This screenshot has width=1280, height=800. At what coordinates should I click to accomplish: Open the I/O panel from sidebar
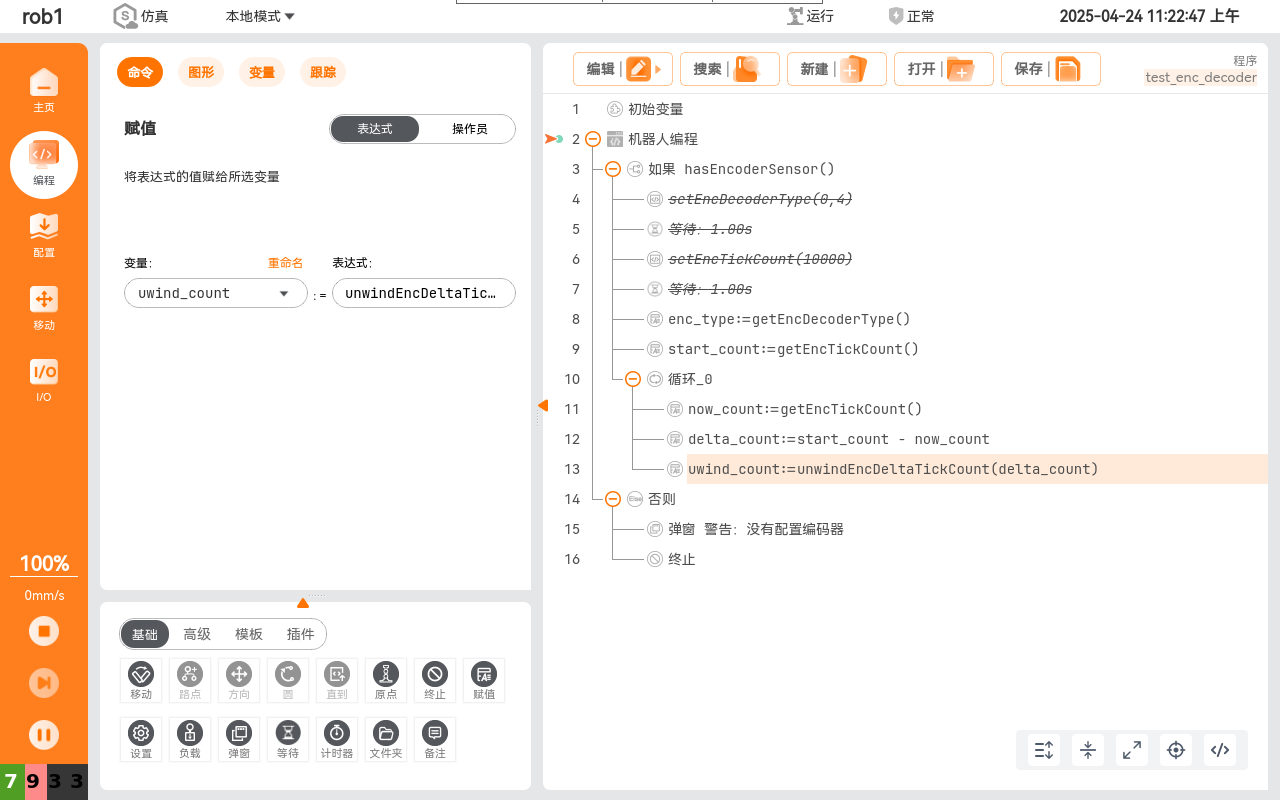pyautogui.click(x=44, y=380)
